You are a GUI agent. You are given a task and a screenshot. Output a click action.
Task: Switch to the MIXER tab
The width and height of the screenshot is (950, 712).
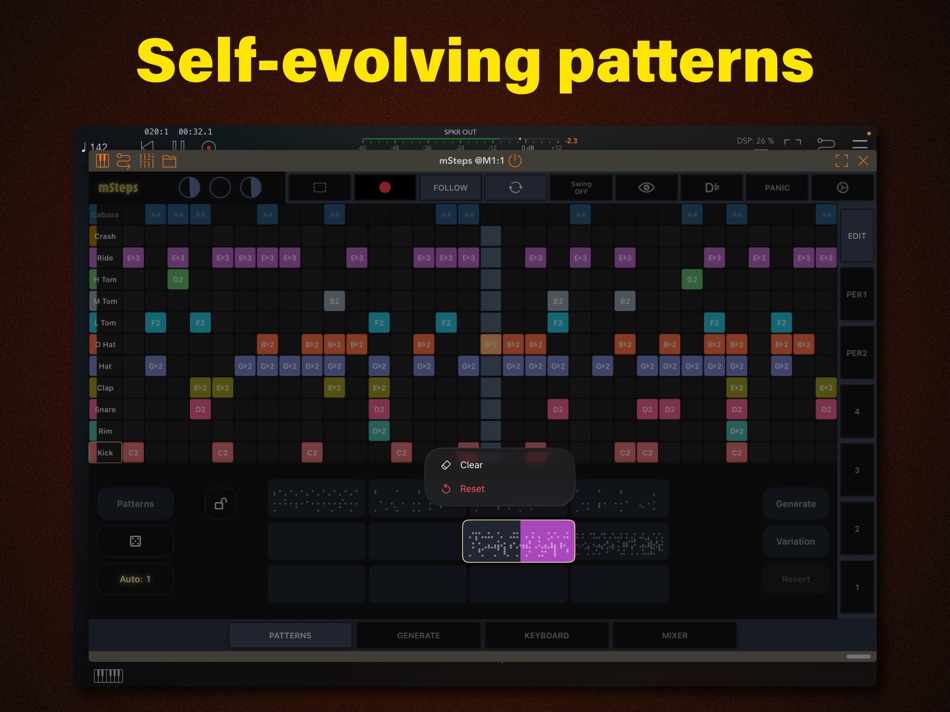[x=675, y=636]
